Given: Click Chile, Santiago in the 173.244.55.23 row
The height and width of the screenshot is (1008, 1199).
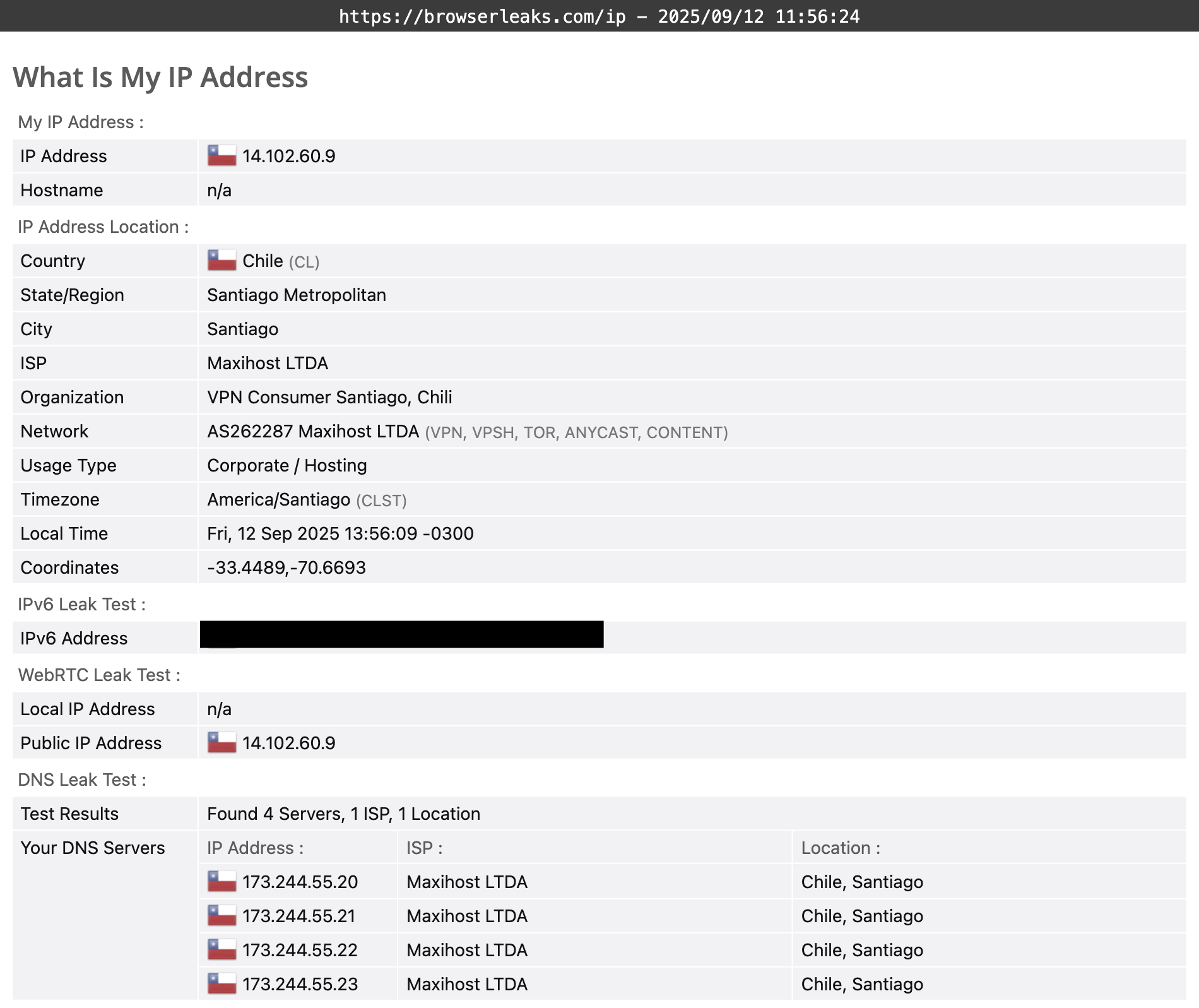Looking at the screenshot, I should [862, 984].
